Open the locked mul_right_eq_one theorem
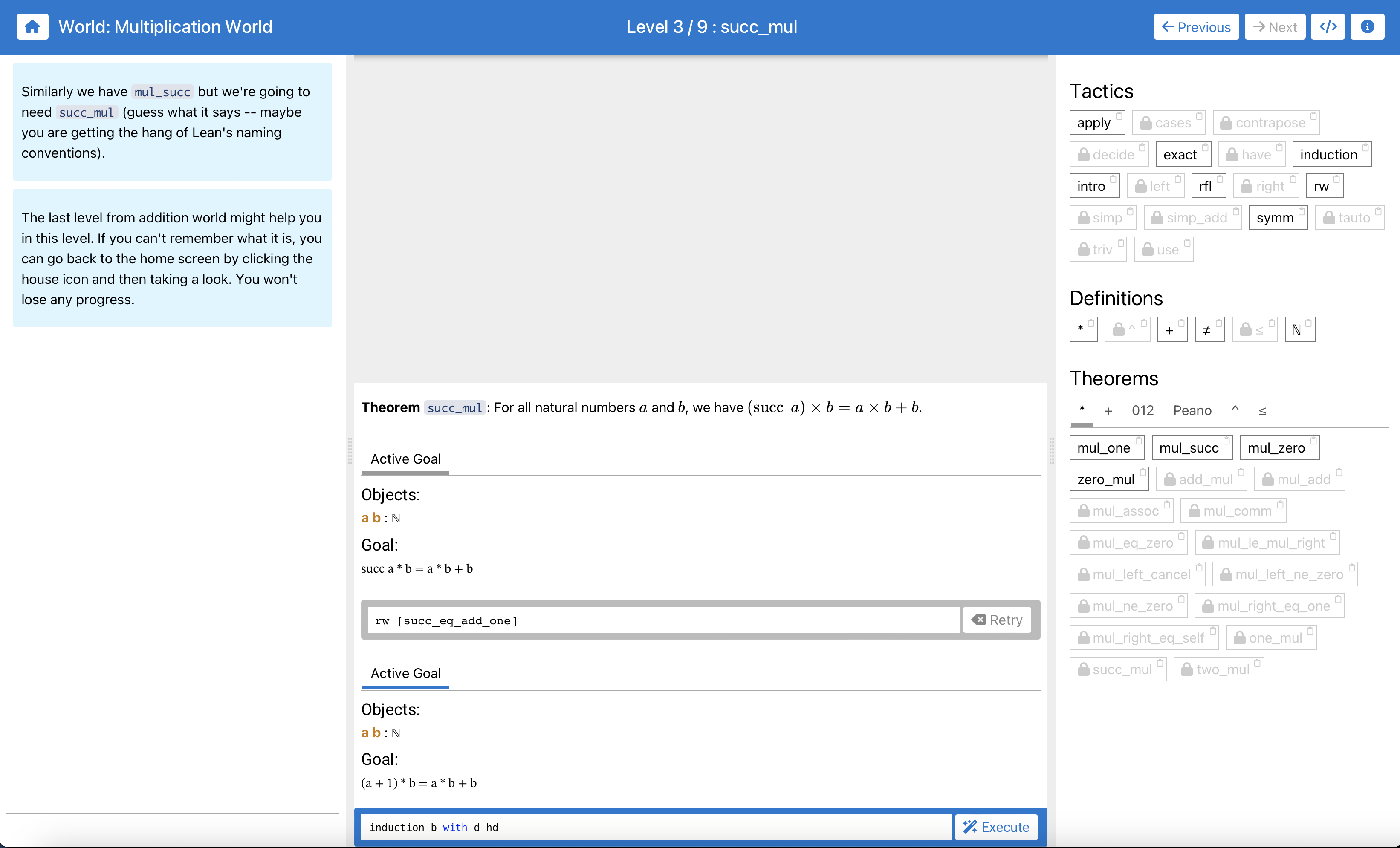The image size is (1400, 848). (x=1269, y=606)
